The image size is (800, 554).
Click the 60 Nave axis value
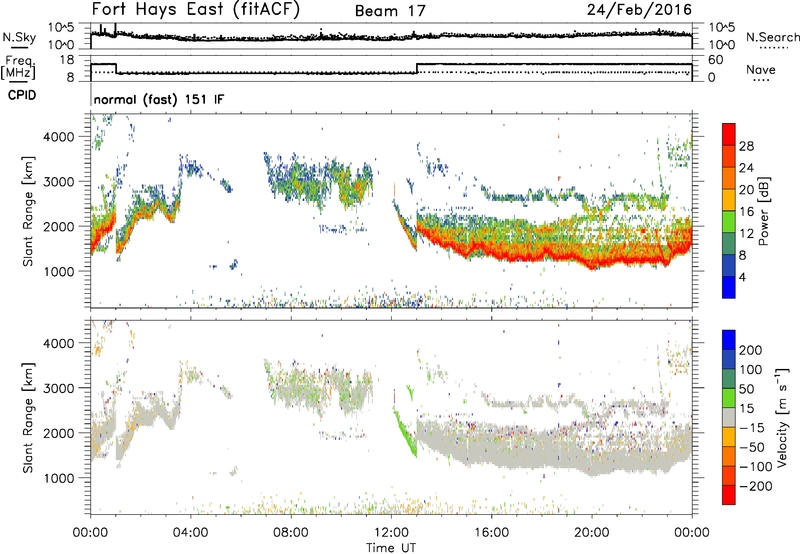tap(716, 60)
